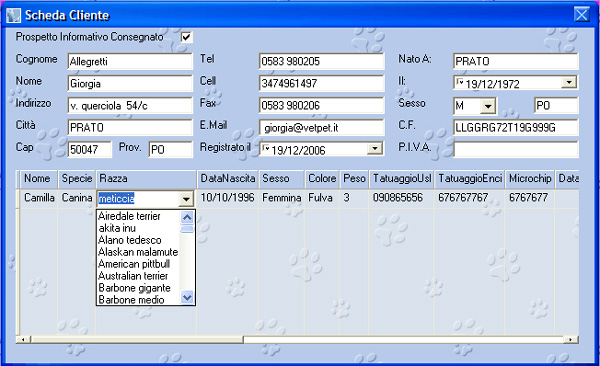Click the Cap field with 50047
This screenshot has width=600, height=366.
click(x=90, y=149)
